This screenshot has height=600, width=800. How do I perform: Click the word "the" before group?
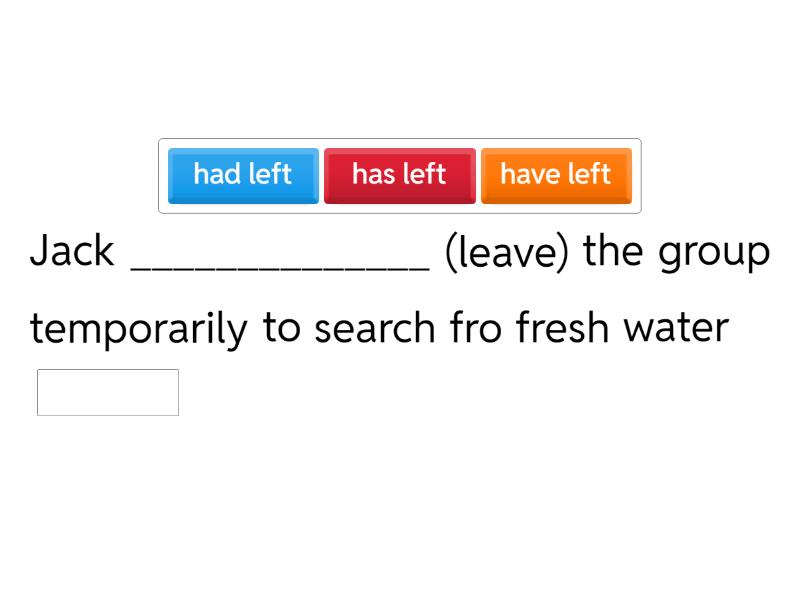click(613, 251)
